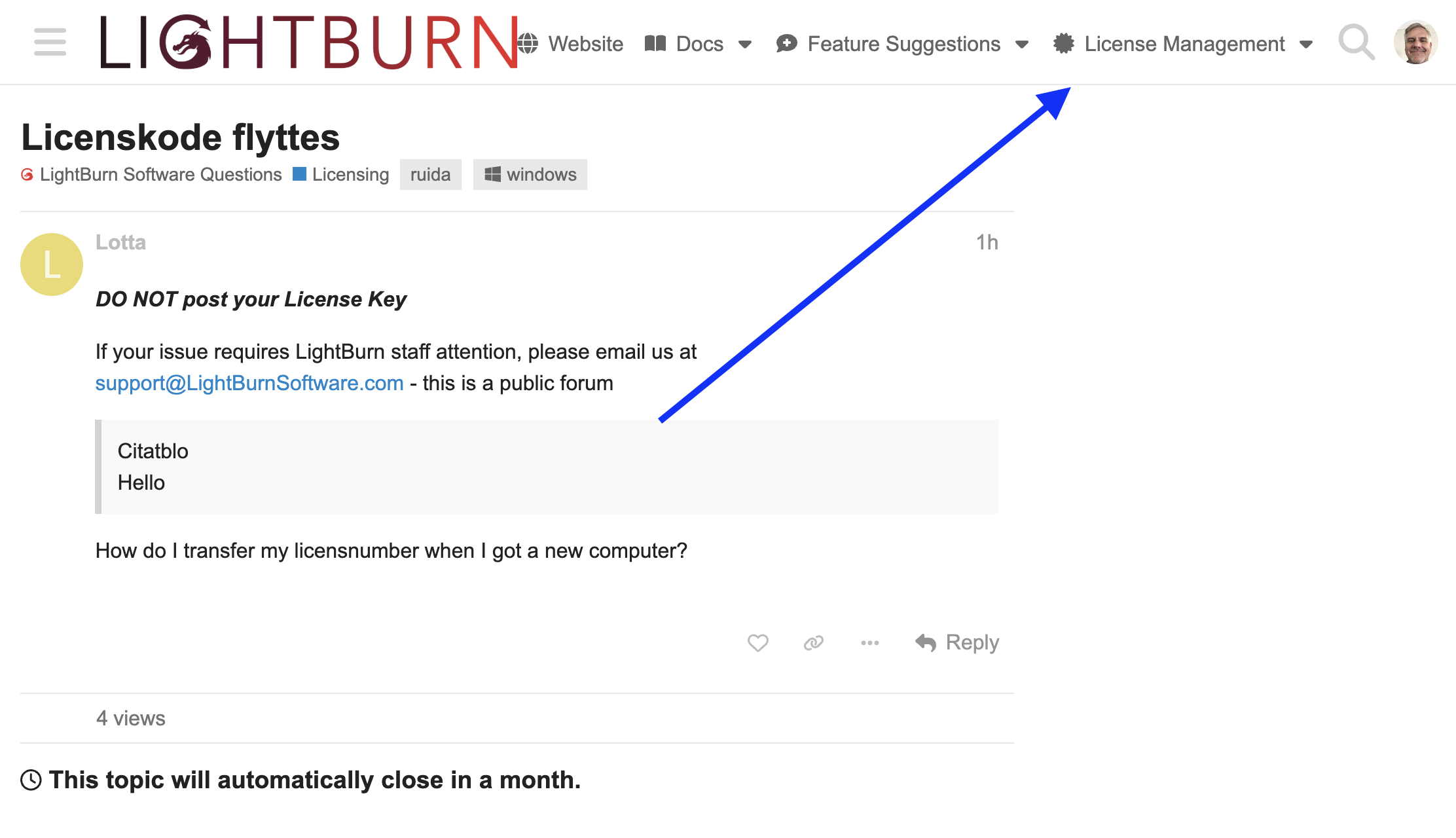1456x838 pixels.
Task: Expand the Docs dropdown arrow
Action: (x=744, y=45)
